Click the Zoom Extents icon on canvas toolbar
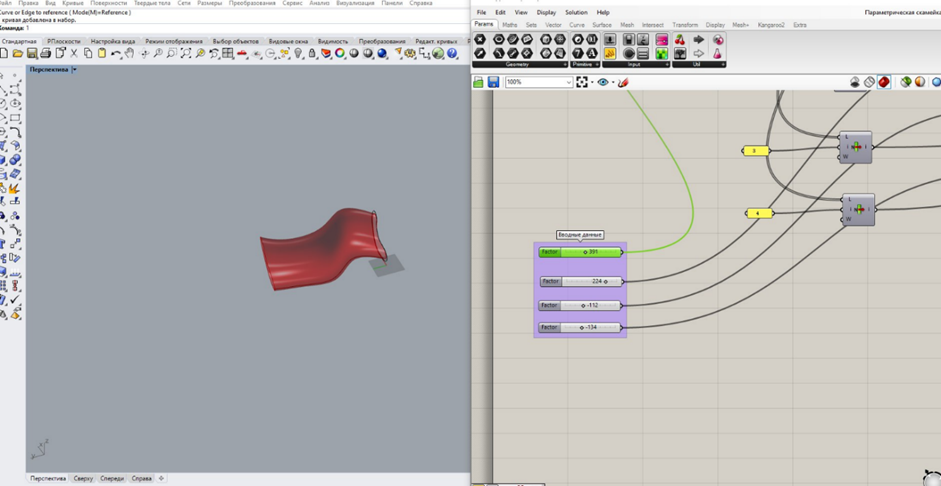This screenshot has height=486, width=941. (582, 82)
